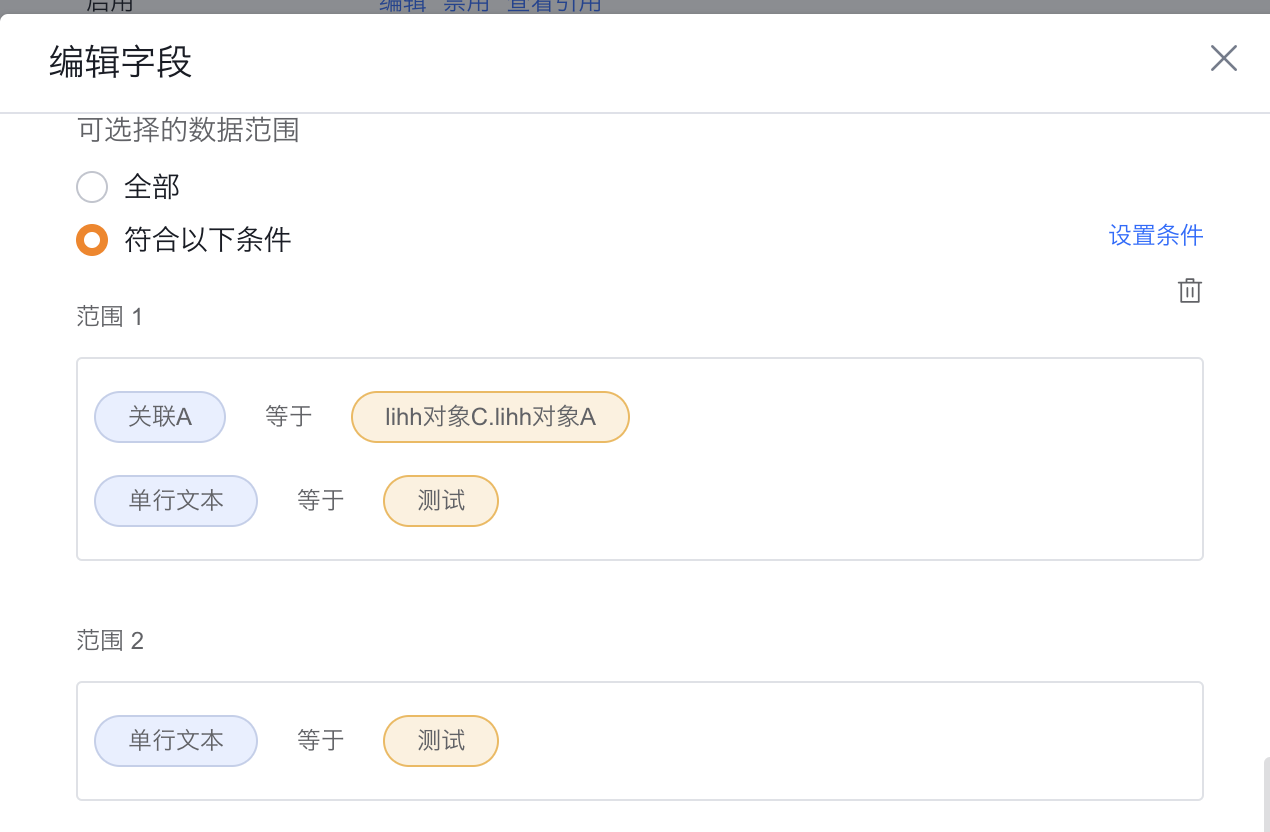Click the 查看引用 link behind the dialog
Screen dimensions: 1270x832
coord(555,5)
